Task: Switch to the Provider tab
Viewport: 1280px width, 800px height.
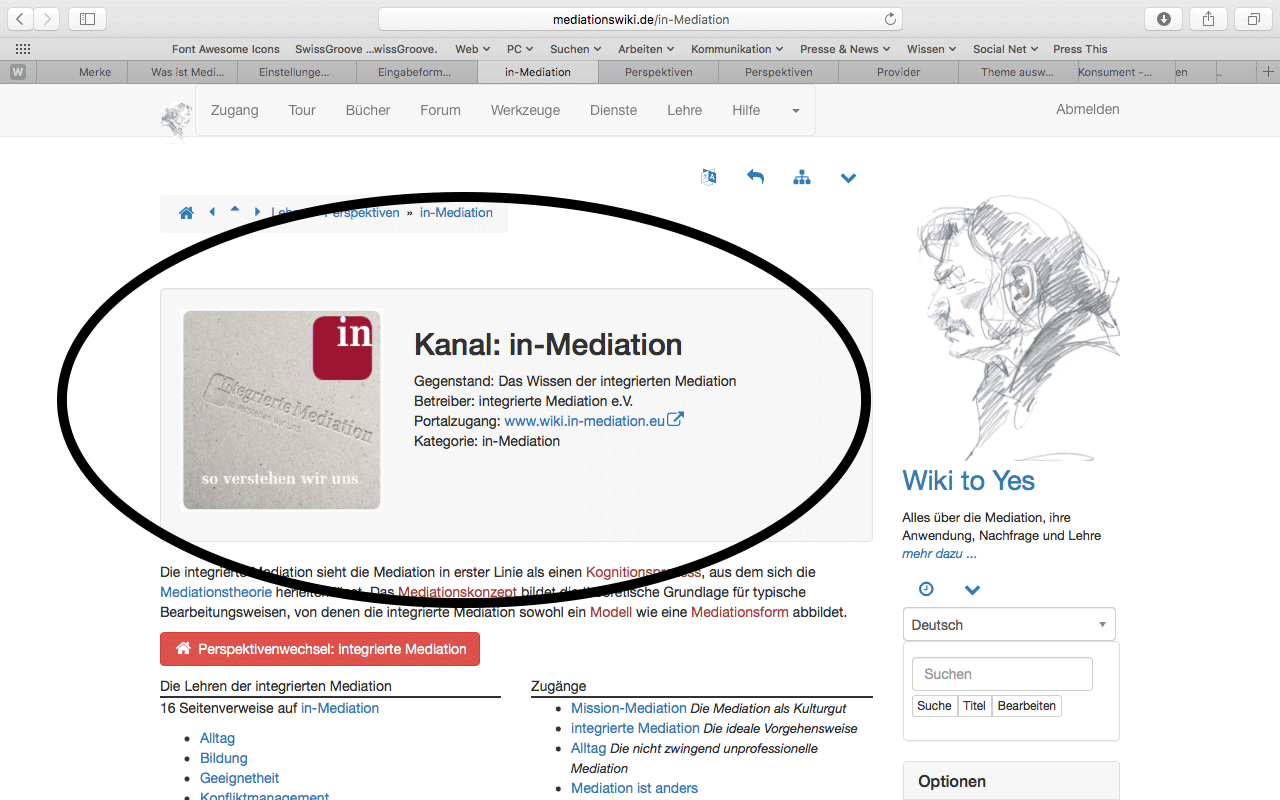Action: [x=898, y=72]
